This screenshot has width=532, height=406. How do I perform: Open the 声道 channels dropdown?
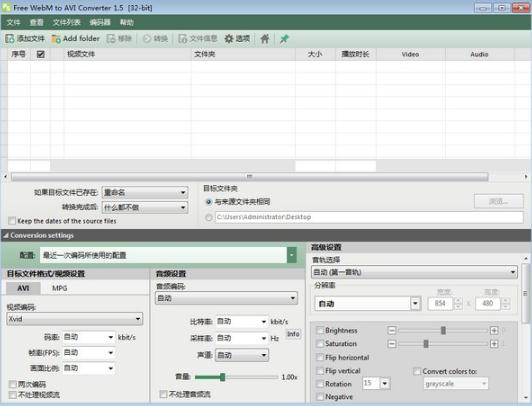pyautogui.click(x=242, y=355)
